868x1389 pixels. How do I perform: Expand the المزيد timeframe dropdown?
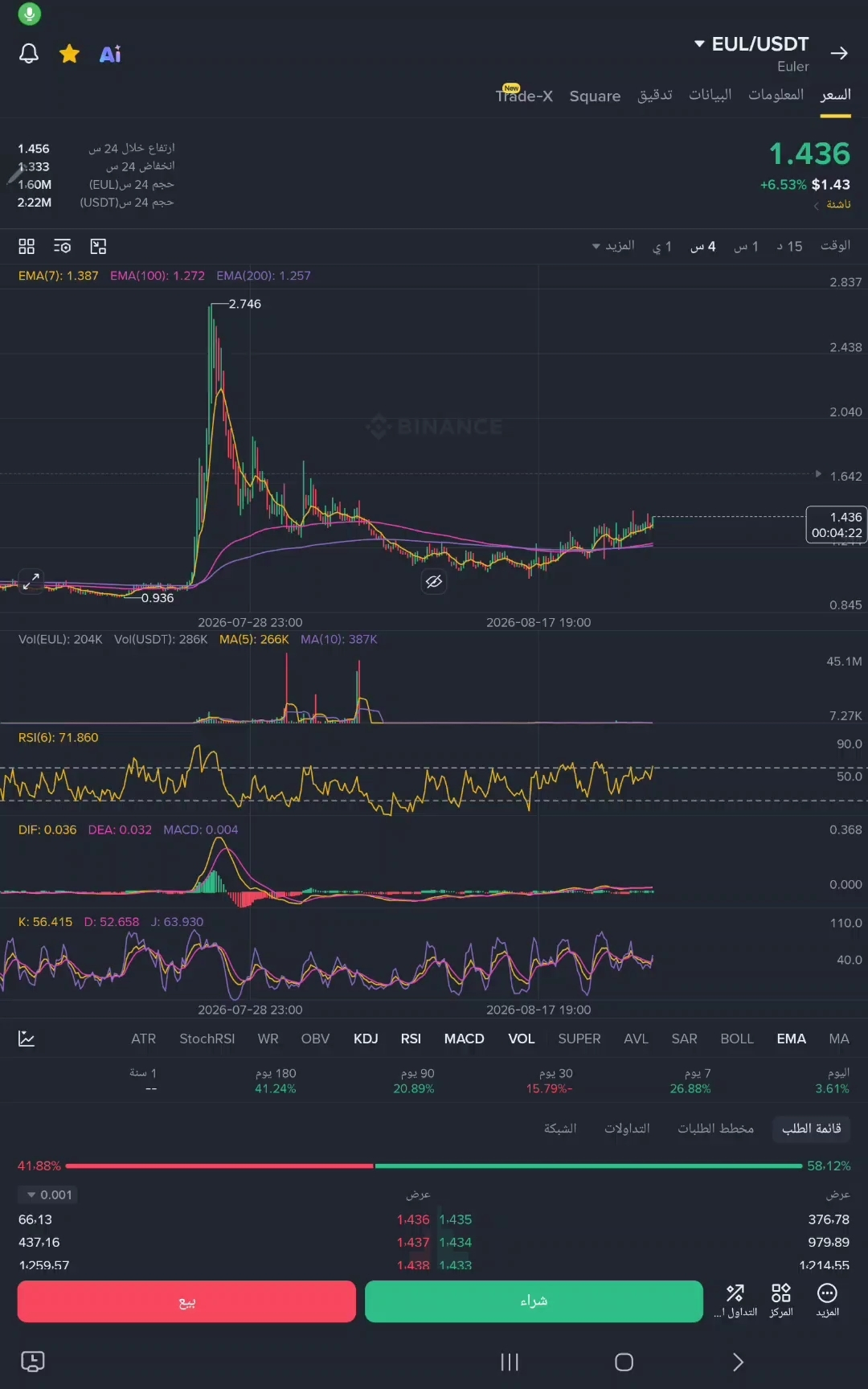(613, 245)
